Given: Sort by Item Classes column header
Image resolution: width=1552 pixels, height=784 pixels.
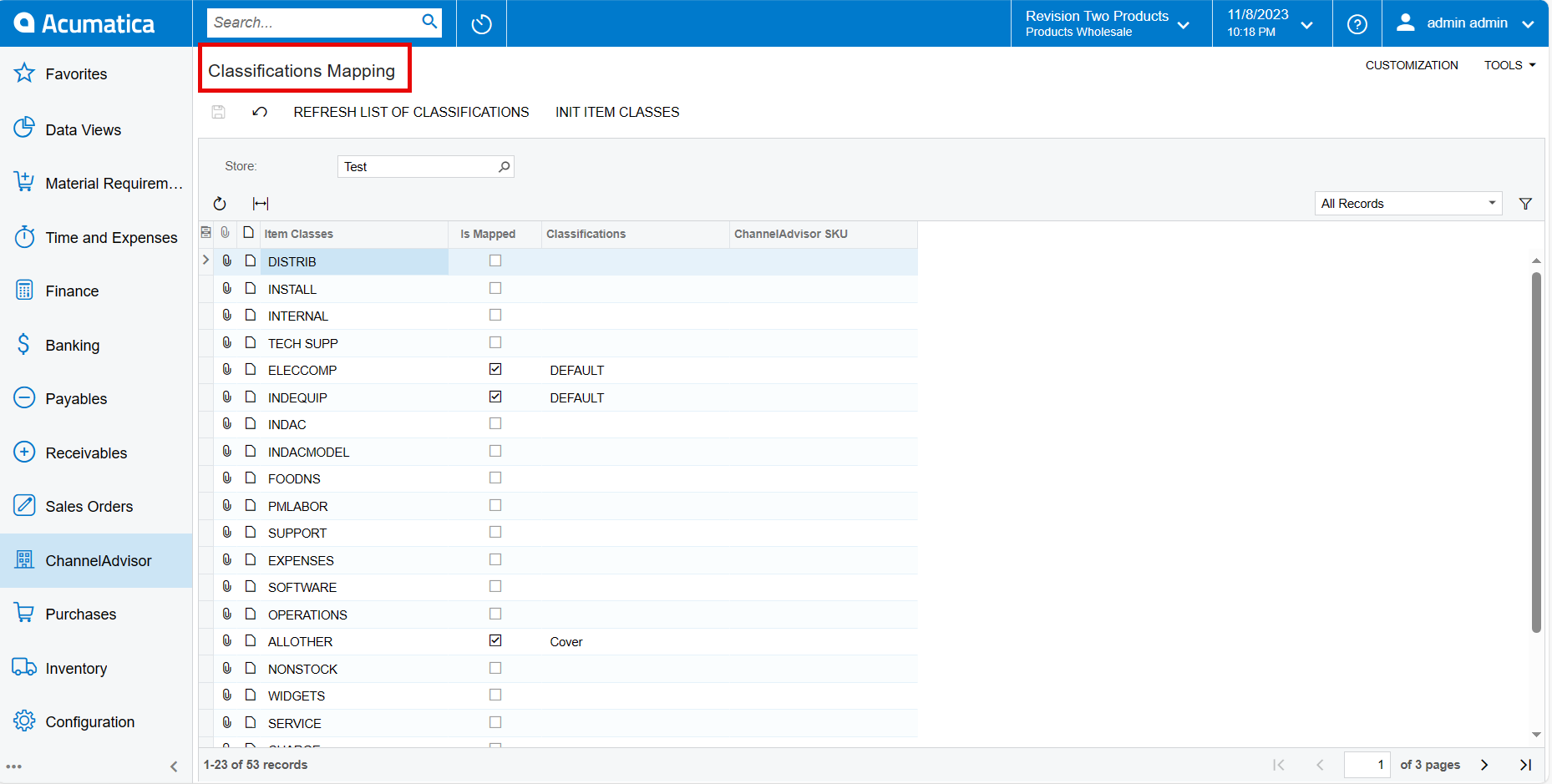Looking at the screenshot, I should (354, 234).
